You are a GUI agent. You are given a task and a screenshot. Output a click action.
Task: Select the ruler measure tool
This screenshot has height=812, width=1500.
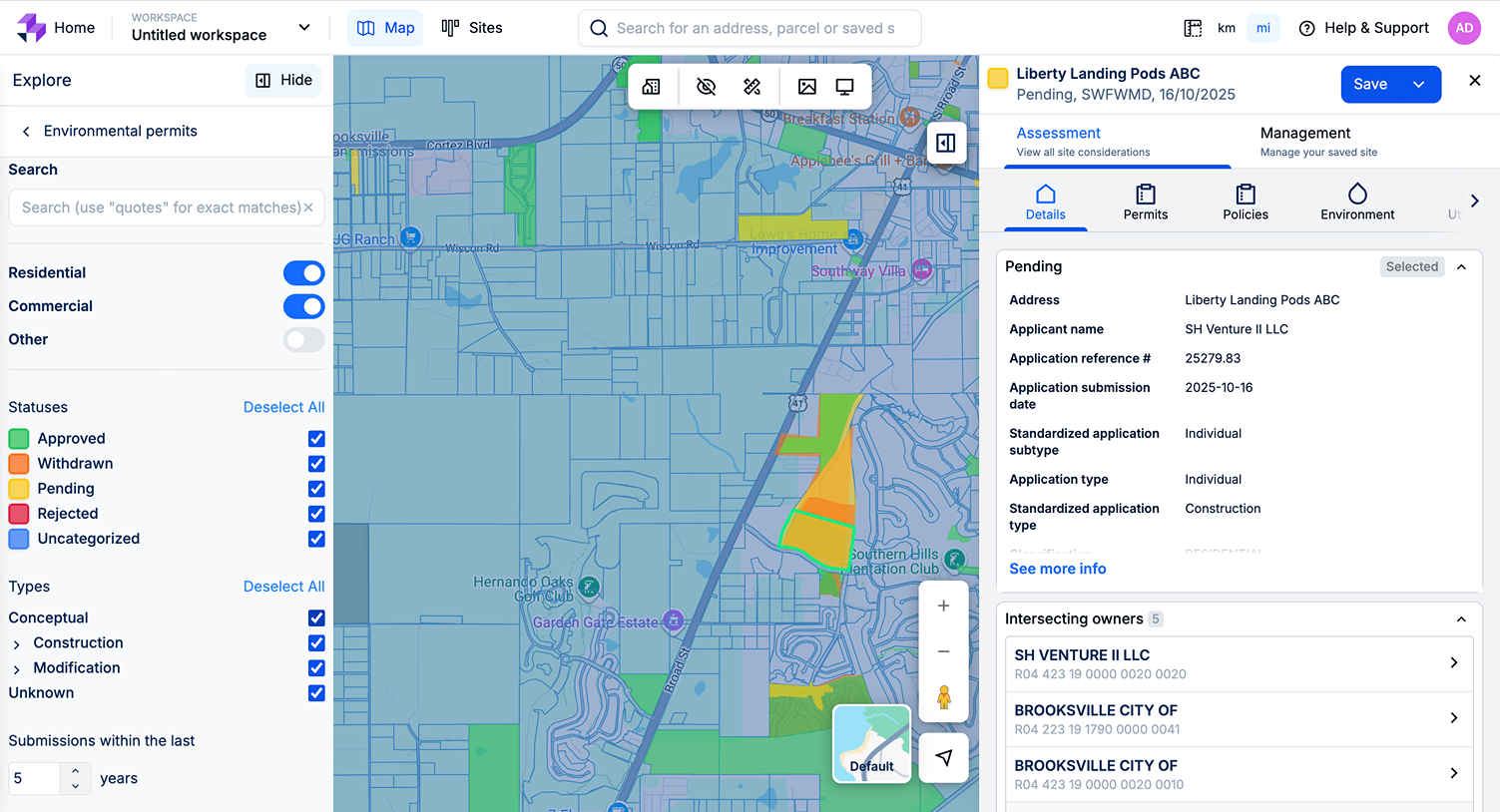(752, 87)
